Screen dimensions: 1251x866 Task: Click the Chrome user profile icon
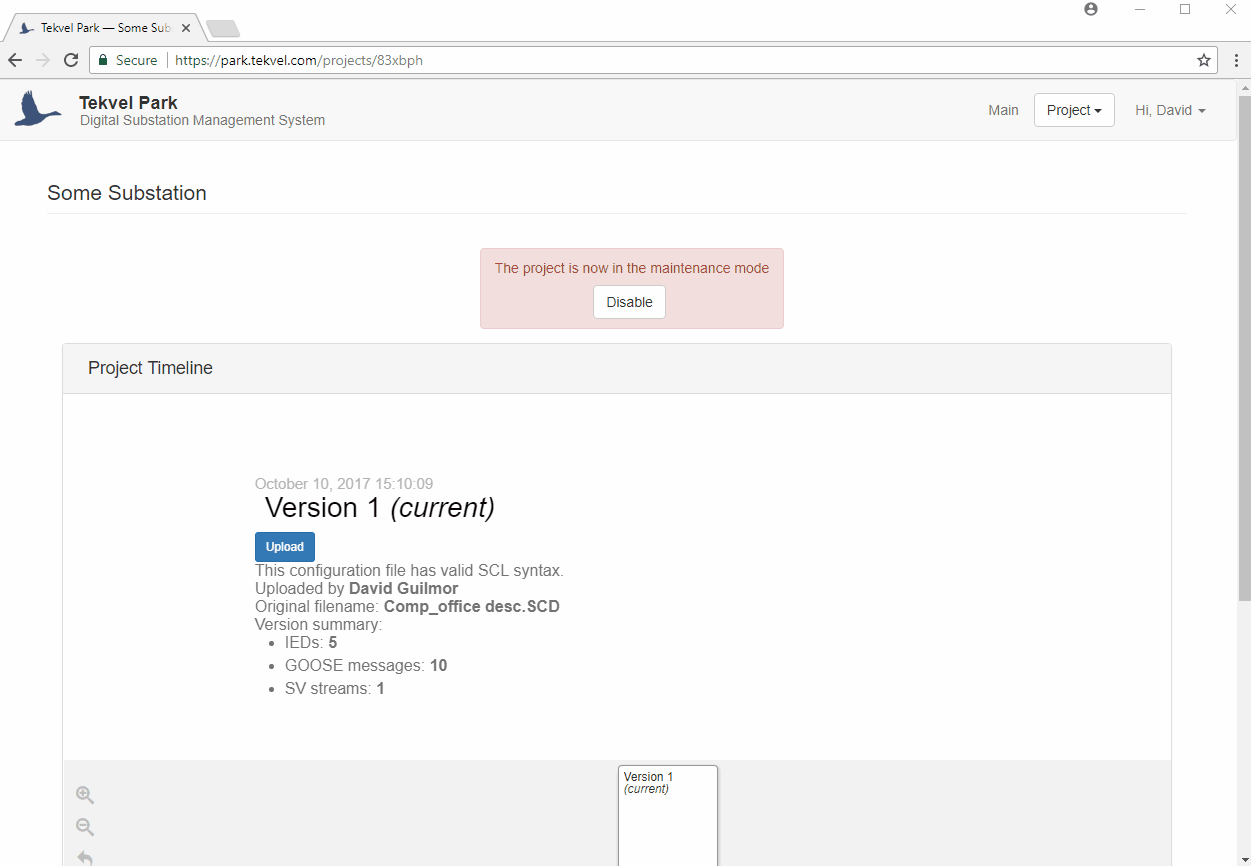tap(1091, 9)
